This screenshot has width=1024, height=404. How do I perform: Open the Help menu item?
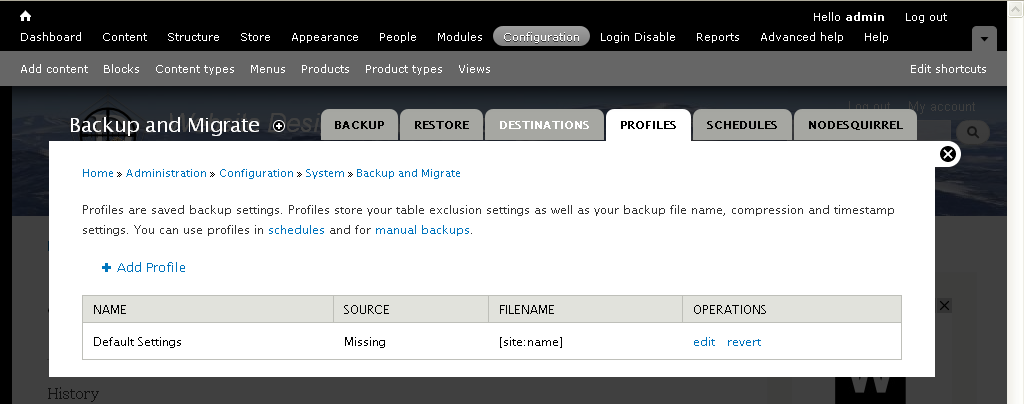click(876, 37)
